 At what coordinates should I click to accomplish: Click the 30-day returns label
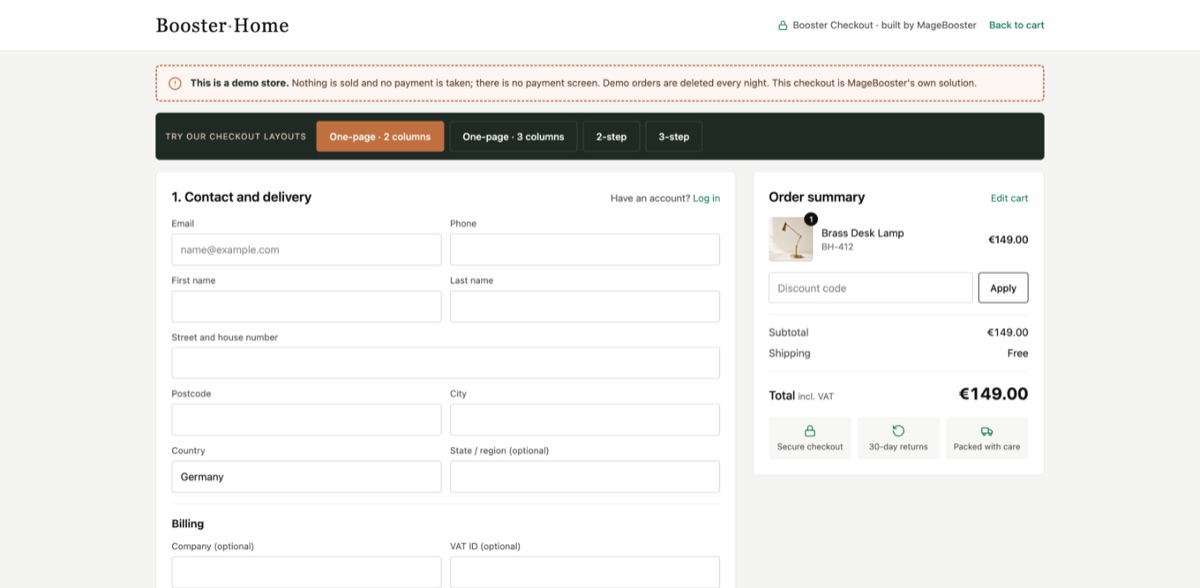(898, 447)
